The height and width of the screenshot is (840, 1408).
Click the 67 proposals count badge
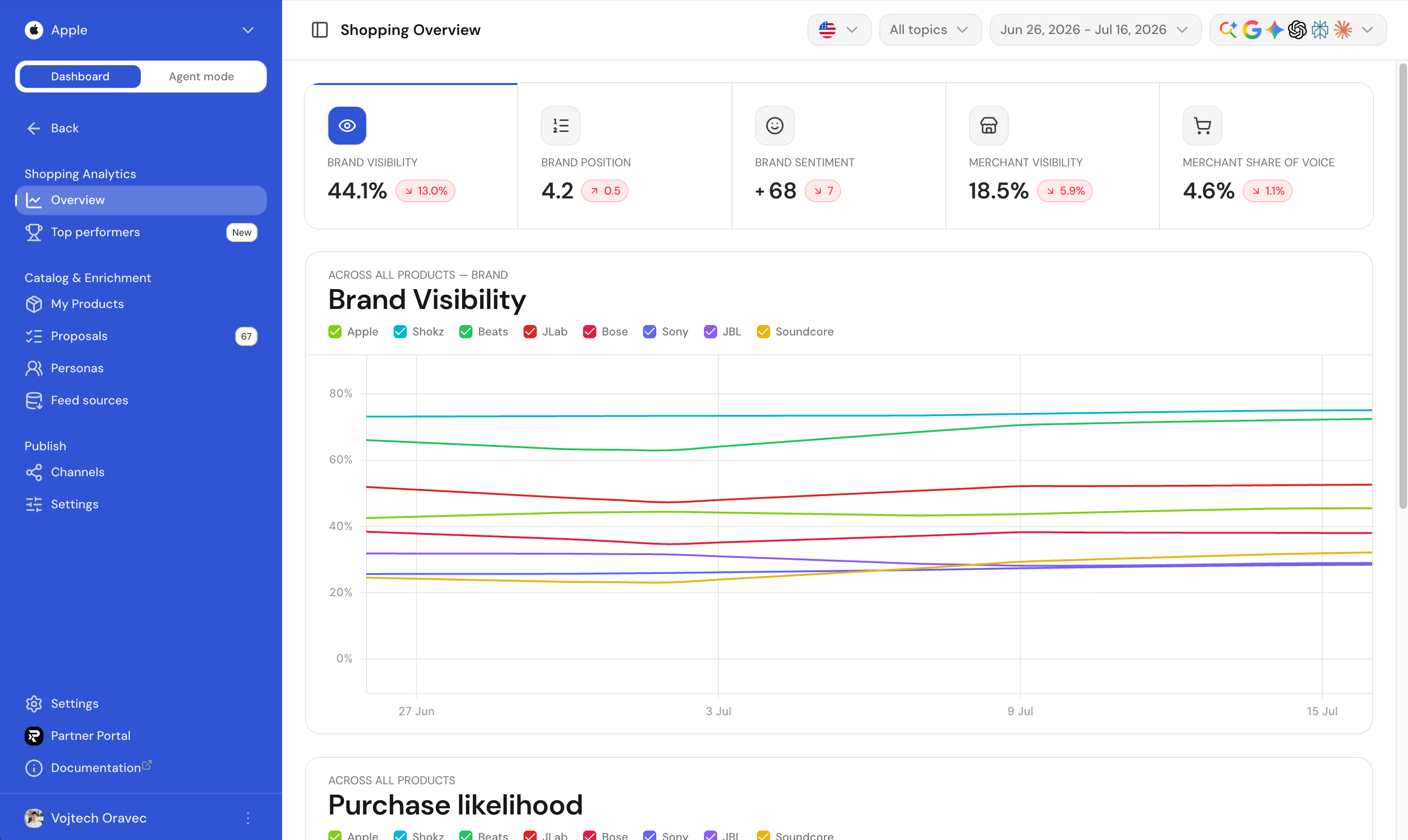(x=246, y=336)
